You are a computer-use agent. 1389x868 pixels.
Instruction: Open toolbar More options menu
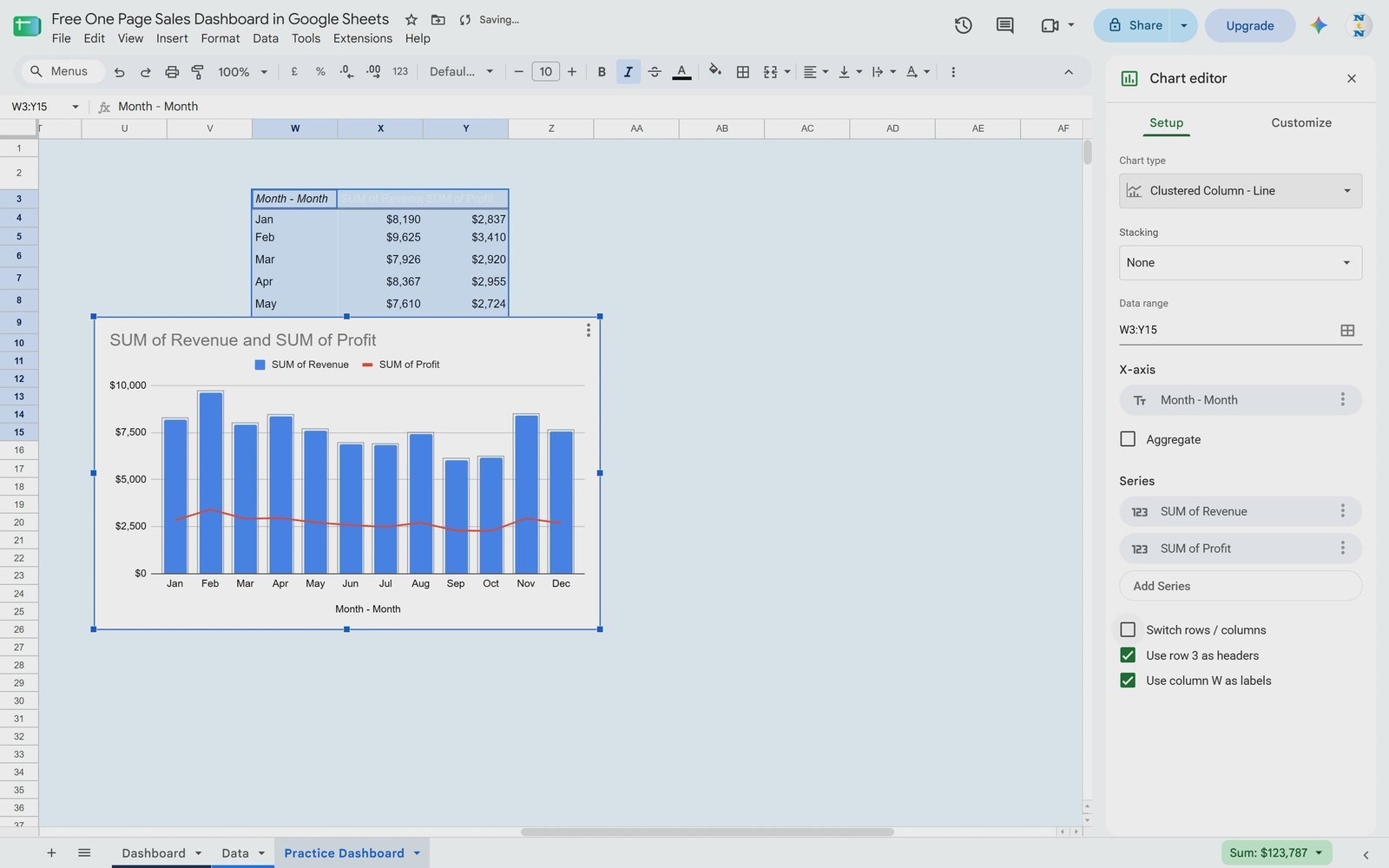tap(953, 72)
